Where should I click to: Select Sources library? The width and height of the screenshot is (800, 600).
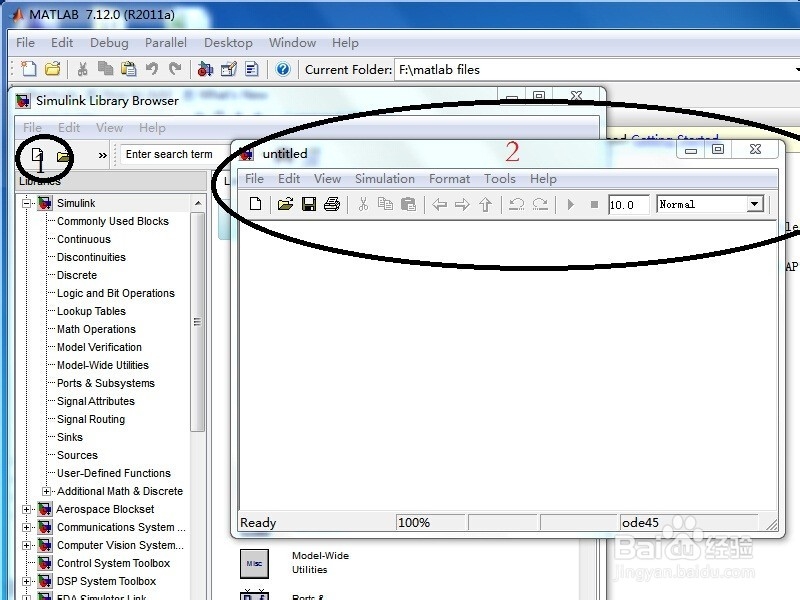coord(77,455)
